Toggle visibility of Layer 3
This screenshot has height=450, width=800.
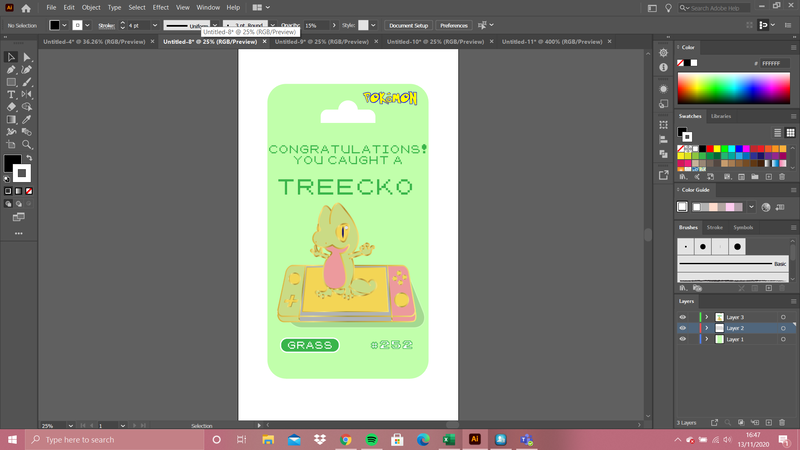(x=683, y=317)
